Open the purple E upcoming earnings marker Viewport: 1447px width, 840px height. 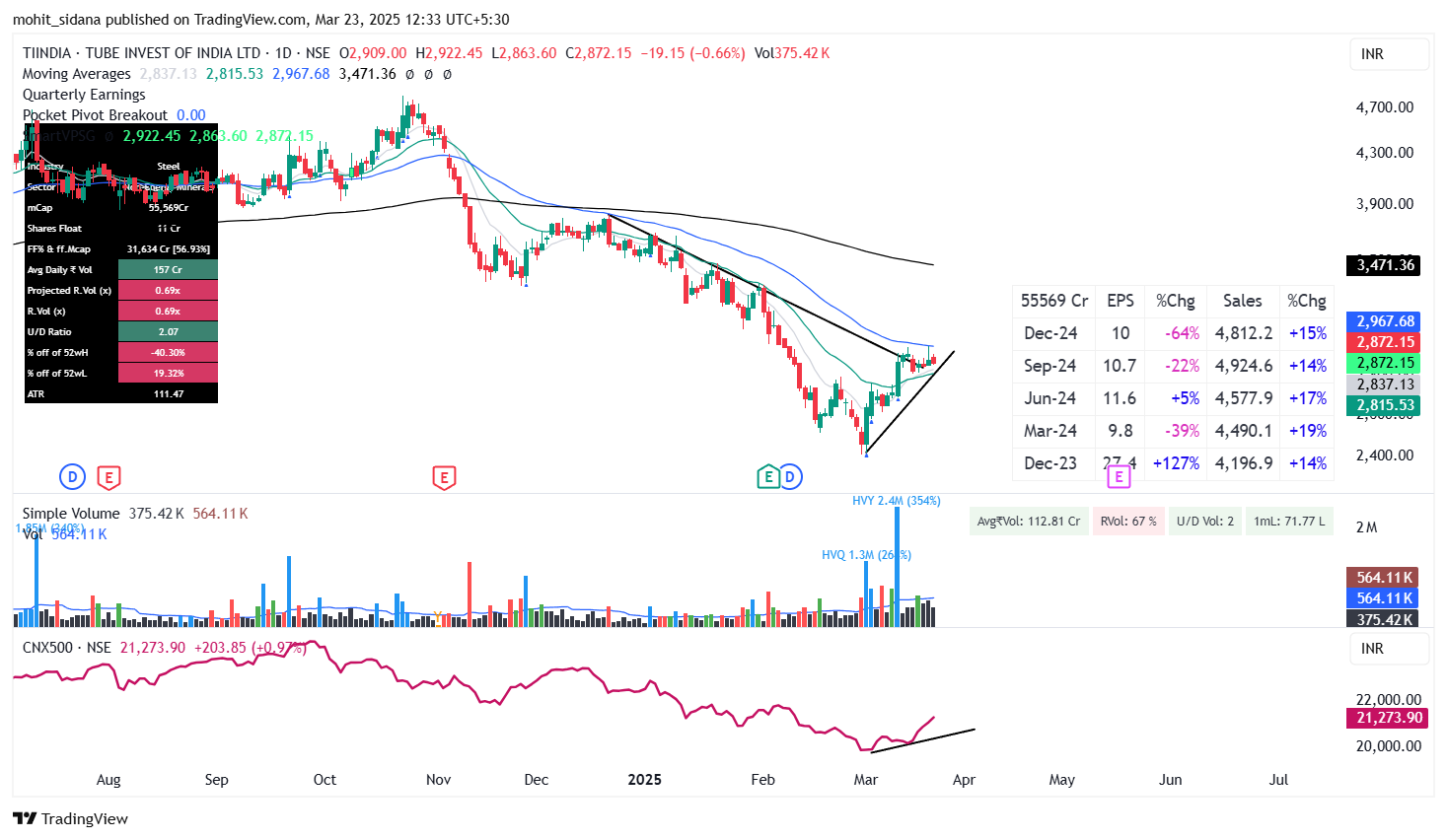1118,477
